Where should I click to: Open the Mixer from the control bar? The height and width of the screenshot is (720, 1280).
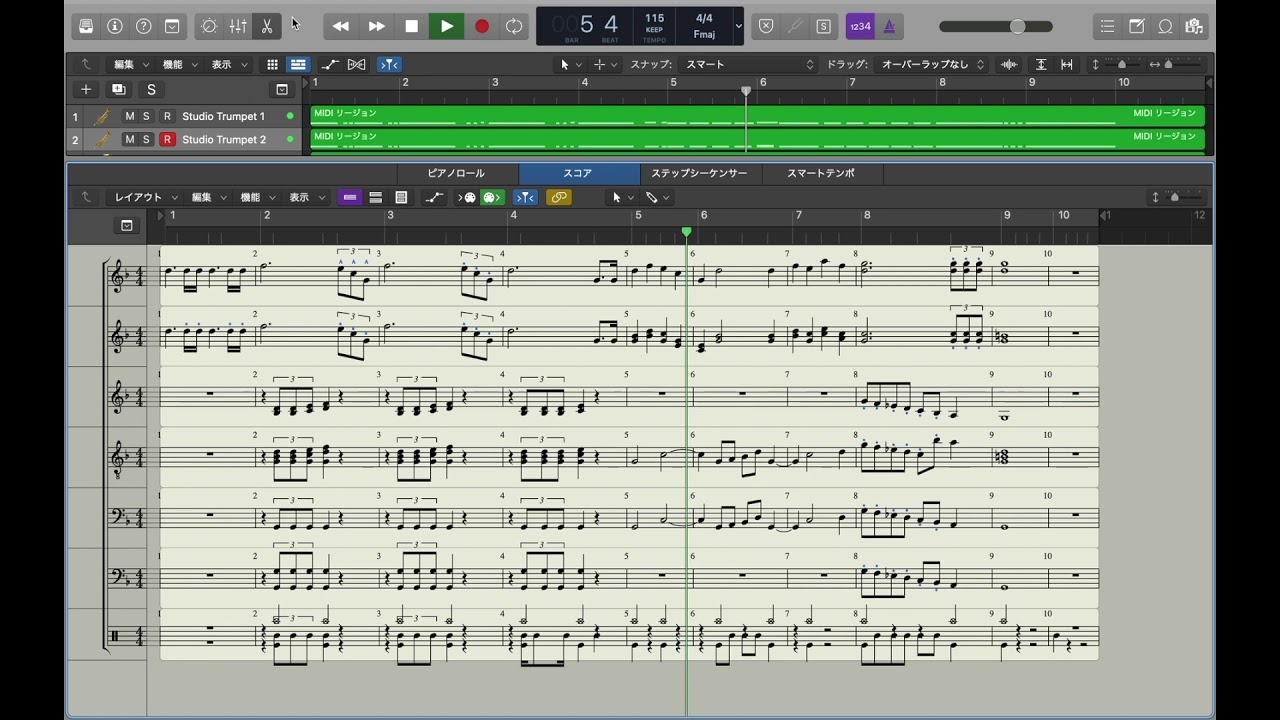pos(238,26)
